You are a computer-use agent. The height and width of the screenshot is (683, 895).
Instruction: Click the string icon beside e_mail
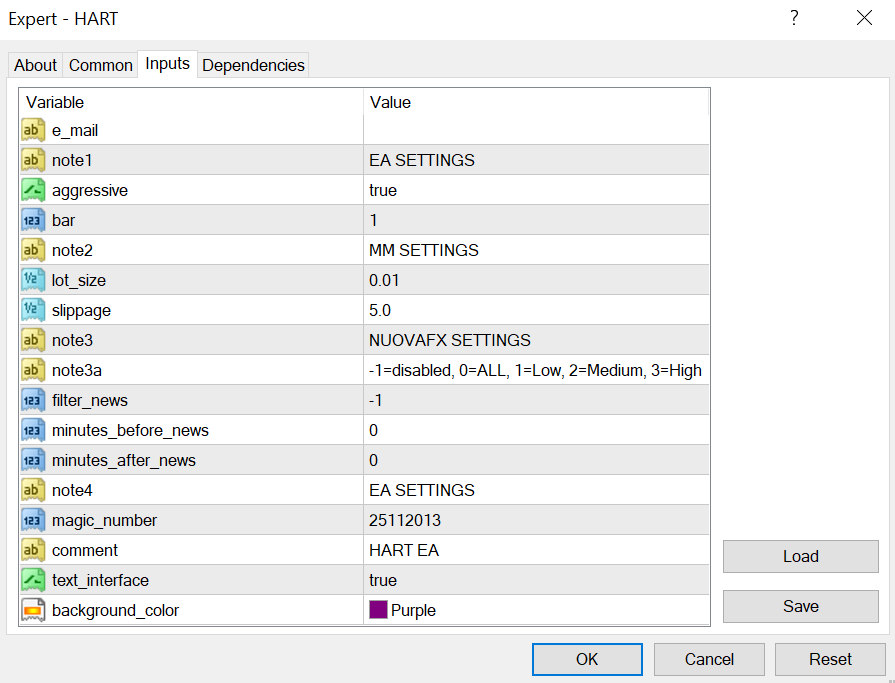coord(33,130)
